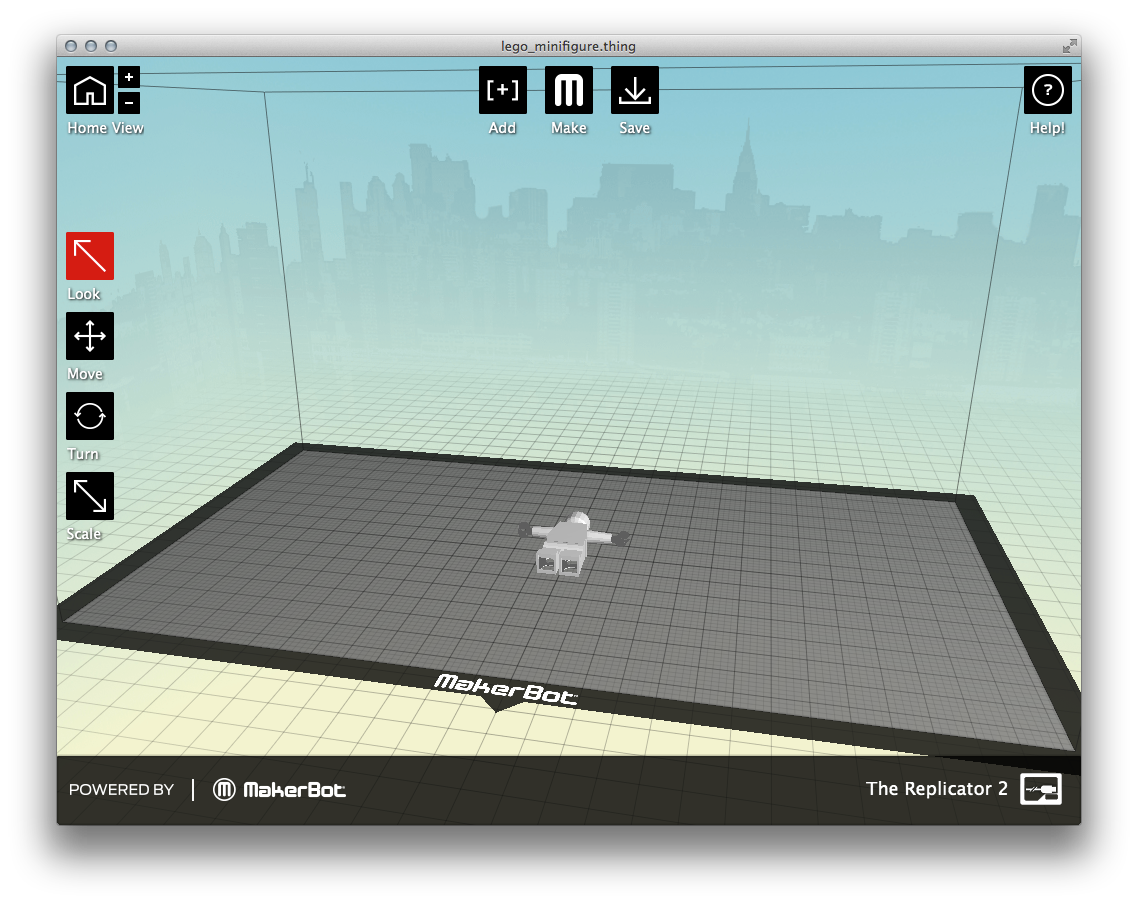Save the file using Save icon

(x=634, y=90)
